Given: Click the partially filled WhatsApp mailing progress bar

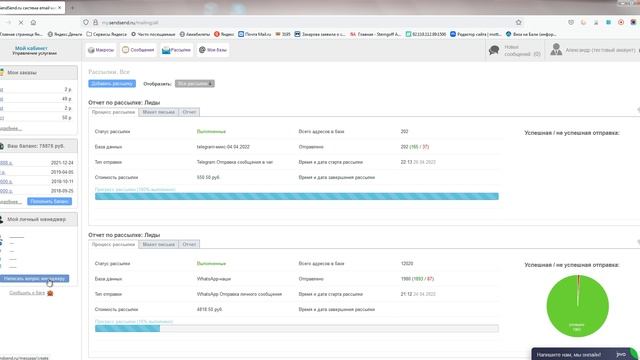Looking at the screenshot, I should 297,328.
